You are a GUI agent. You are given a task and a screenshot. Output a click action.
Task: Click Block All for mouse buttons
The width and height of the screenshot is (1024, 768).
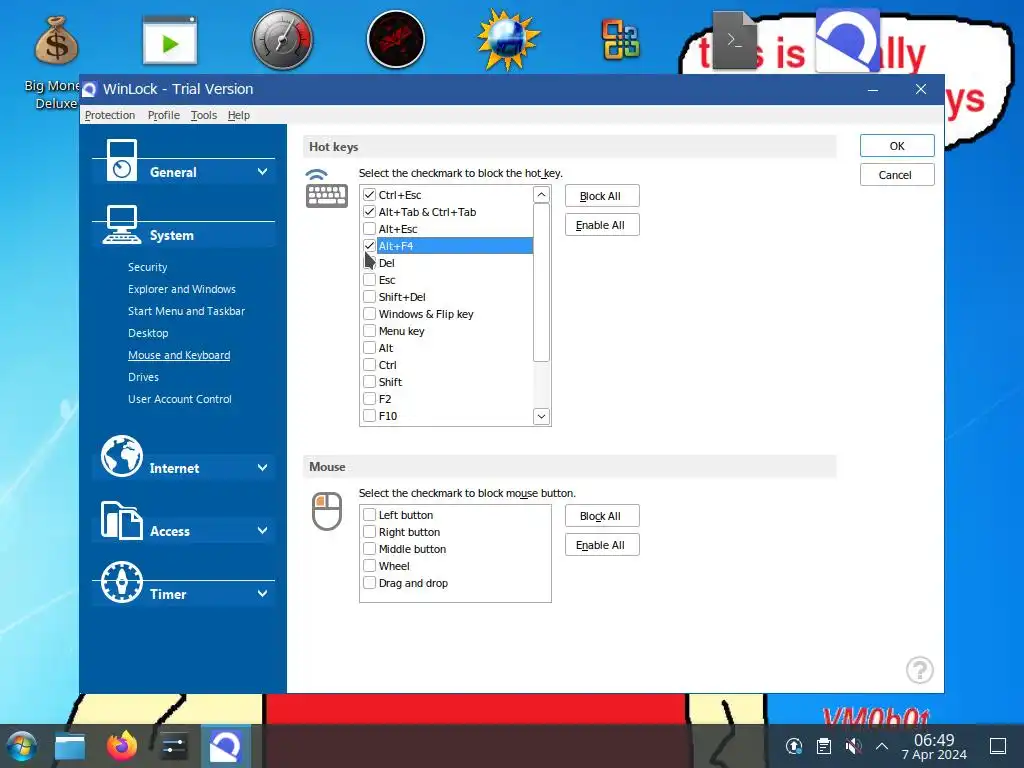(602, 516)
